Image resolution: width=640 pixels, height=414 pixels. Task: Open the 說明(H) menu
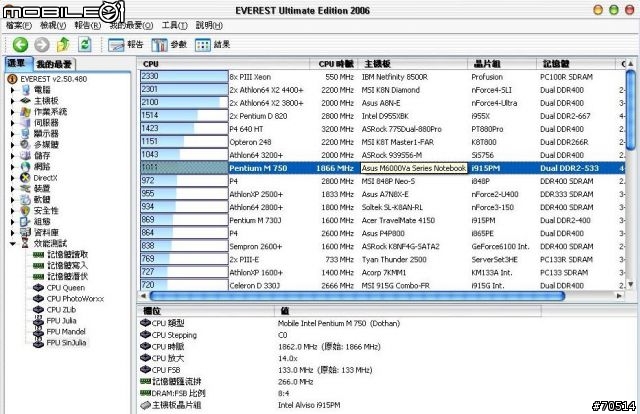click(209, 25)
